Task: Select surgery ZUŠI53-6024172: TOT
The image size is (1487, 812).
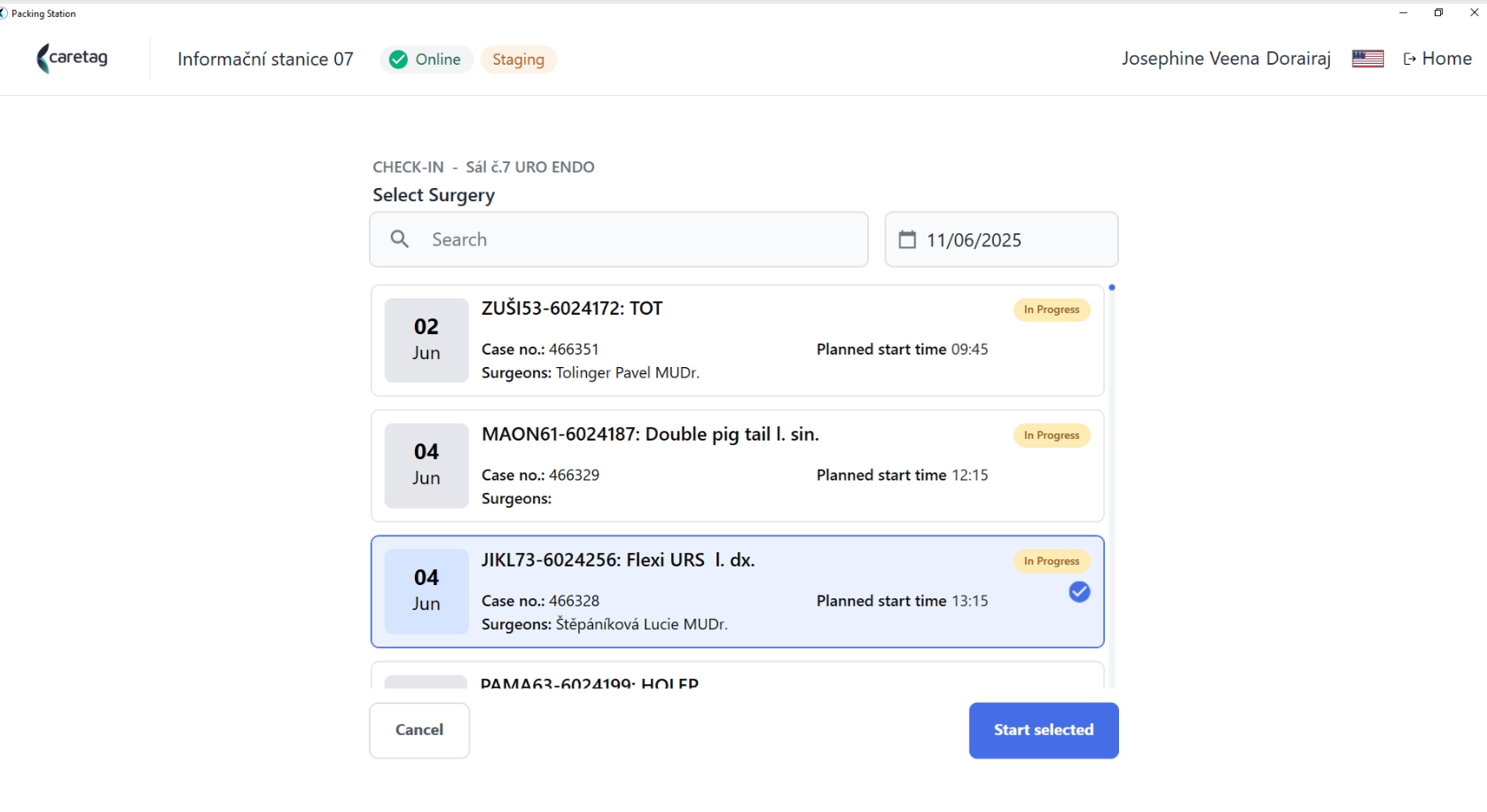Action: (x=738, y=340)
